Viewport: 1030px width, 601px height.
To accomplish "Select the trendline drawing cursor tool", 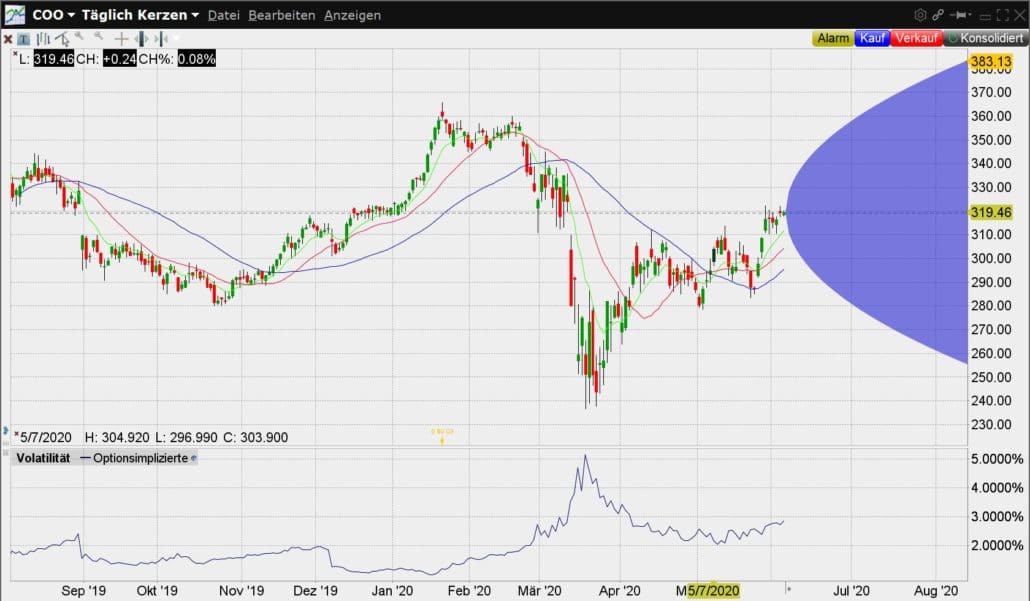I will pos(62,39).
